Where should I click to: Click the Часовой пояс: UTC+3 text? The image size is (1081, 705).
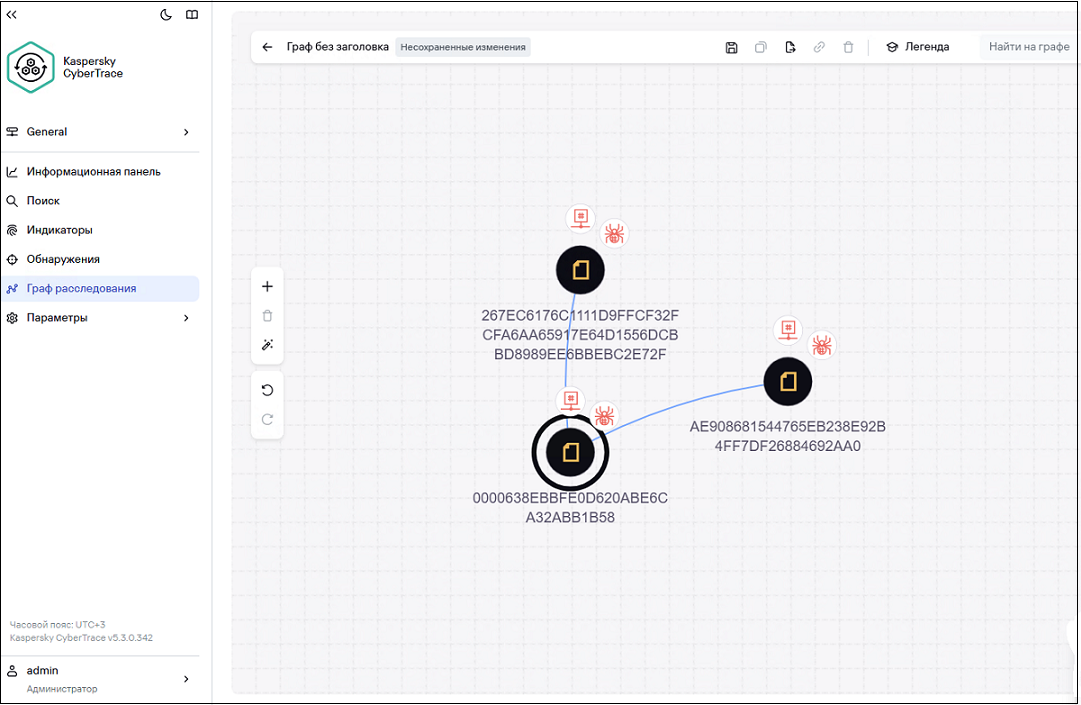click(57, 624)
